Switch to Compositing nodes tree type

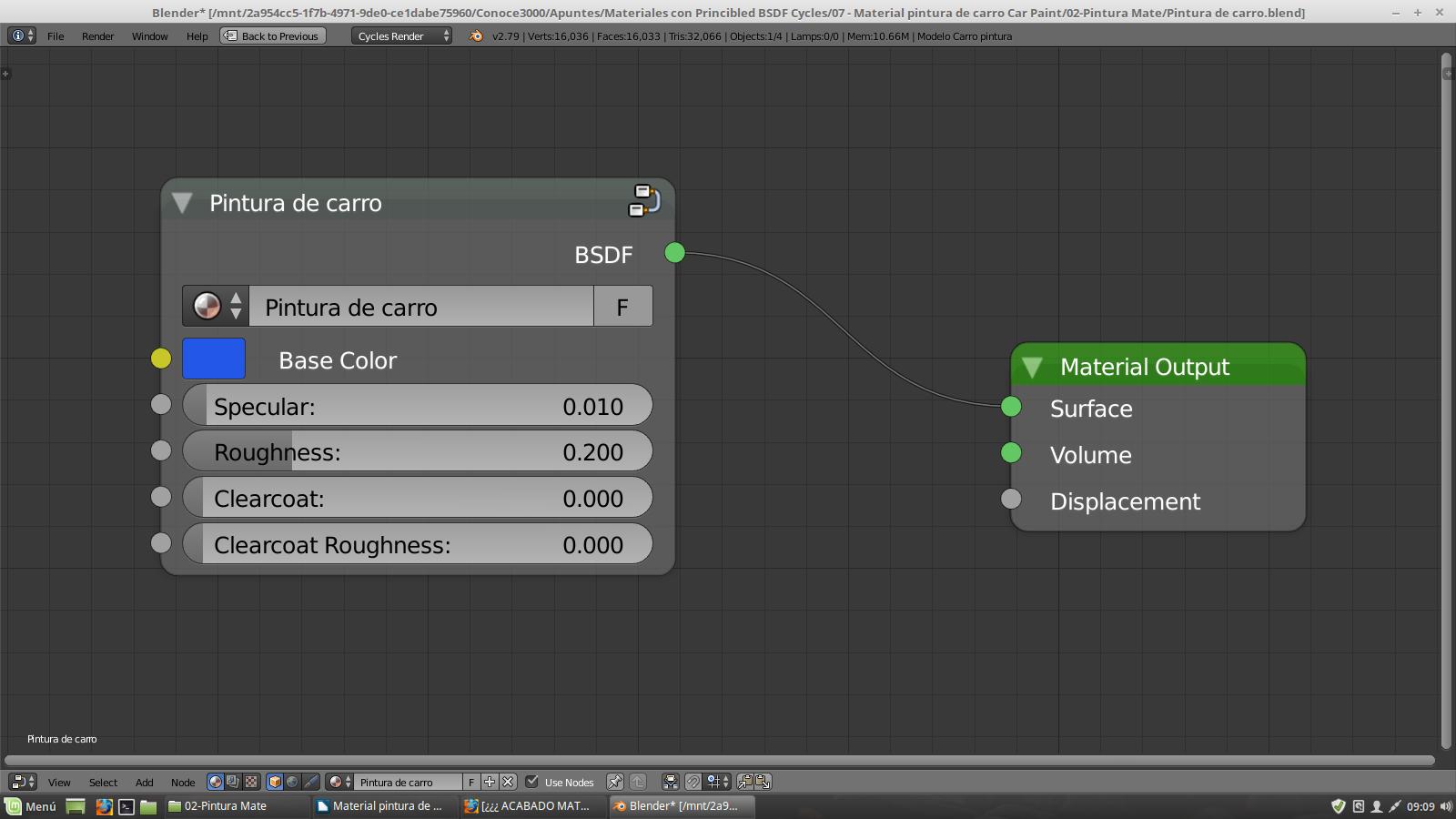tap(233, 782)
